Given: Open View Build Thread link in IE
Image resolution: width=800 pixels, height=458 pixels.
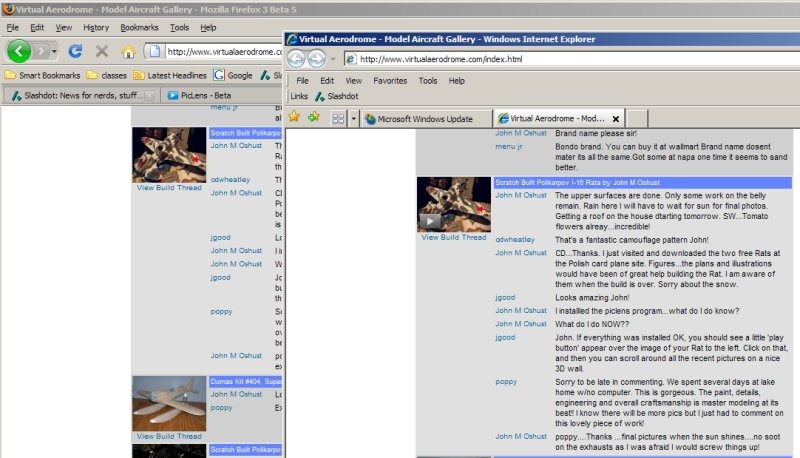Looking at the screenshot, I should point(454,237).
